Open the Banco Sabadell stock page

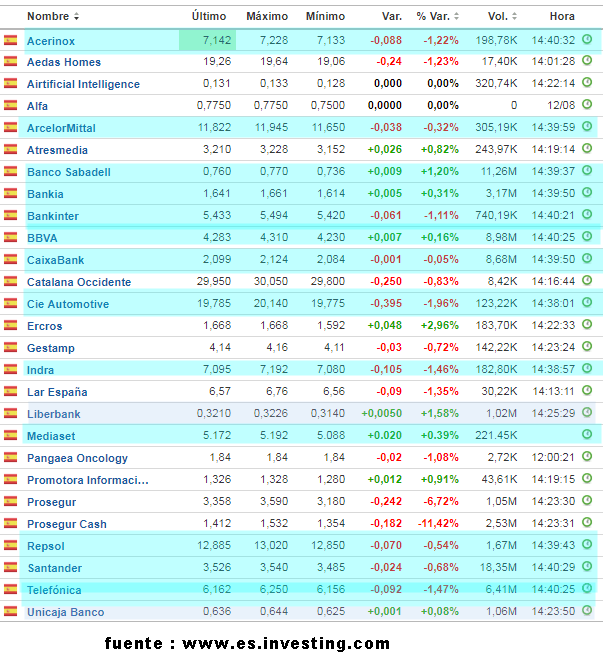click(68, 172)
